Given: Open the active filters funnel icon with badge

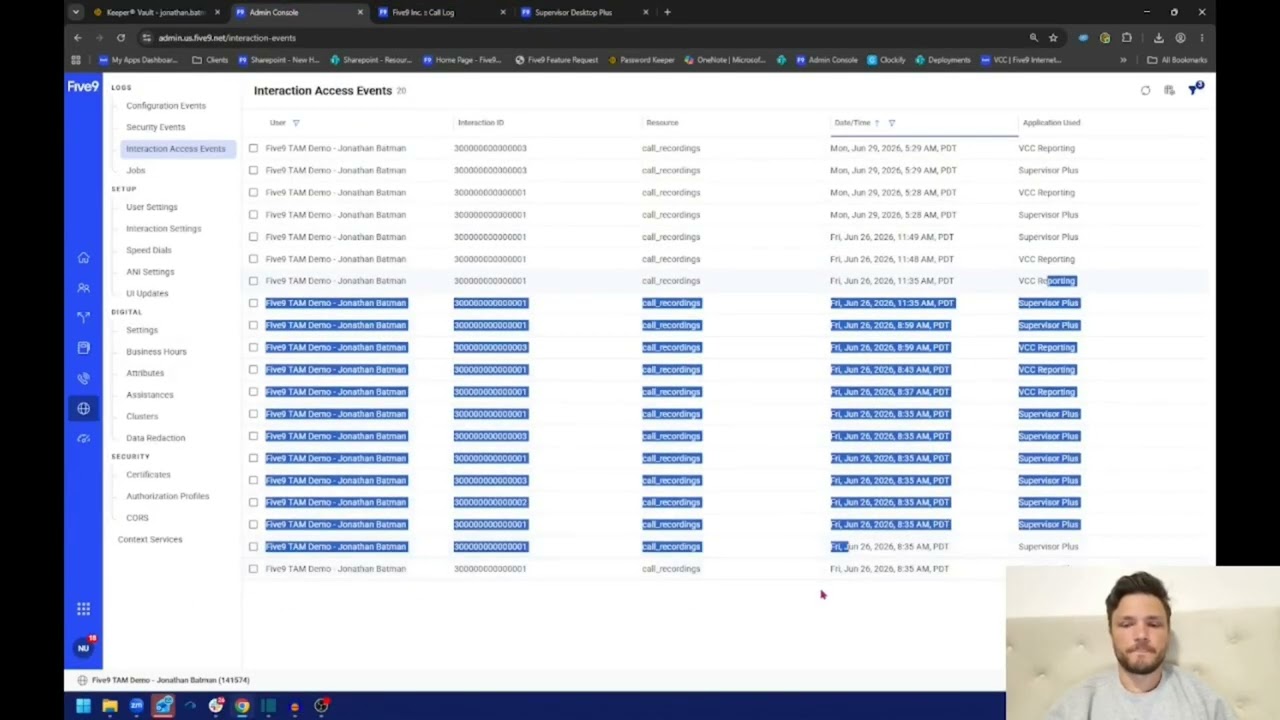Looking at the screenshot, I should (x=1195, y=90).
